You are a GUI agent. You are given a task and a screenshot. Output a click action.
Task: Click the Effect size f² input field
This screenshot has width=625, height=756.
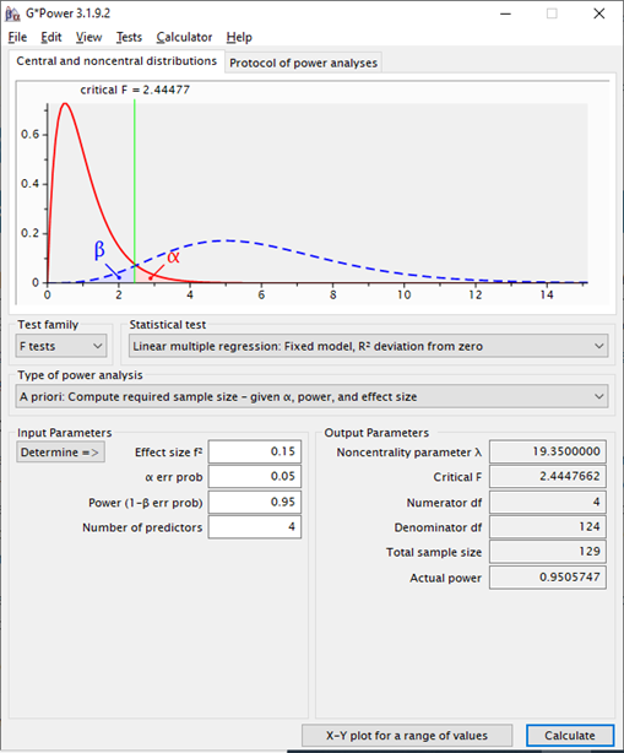254,452
